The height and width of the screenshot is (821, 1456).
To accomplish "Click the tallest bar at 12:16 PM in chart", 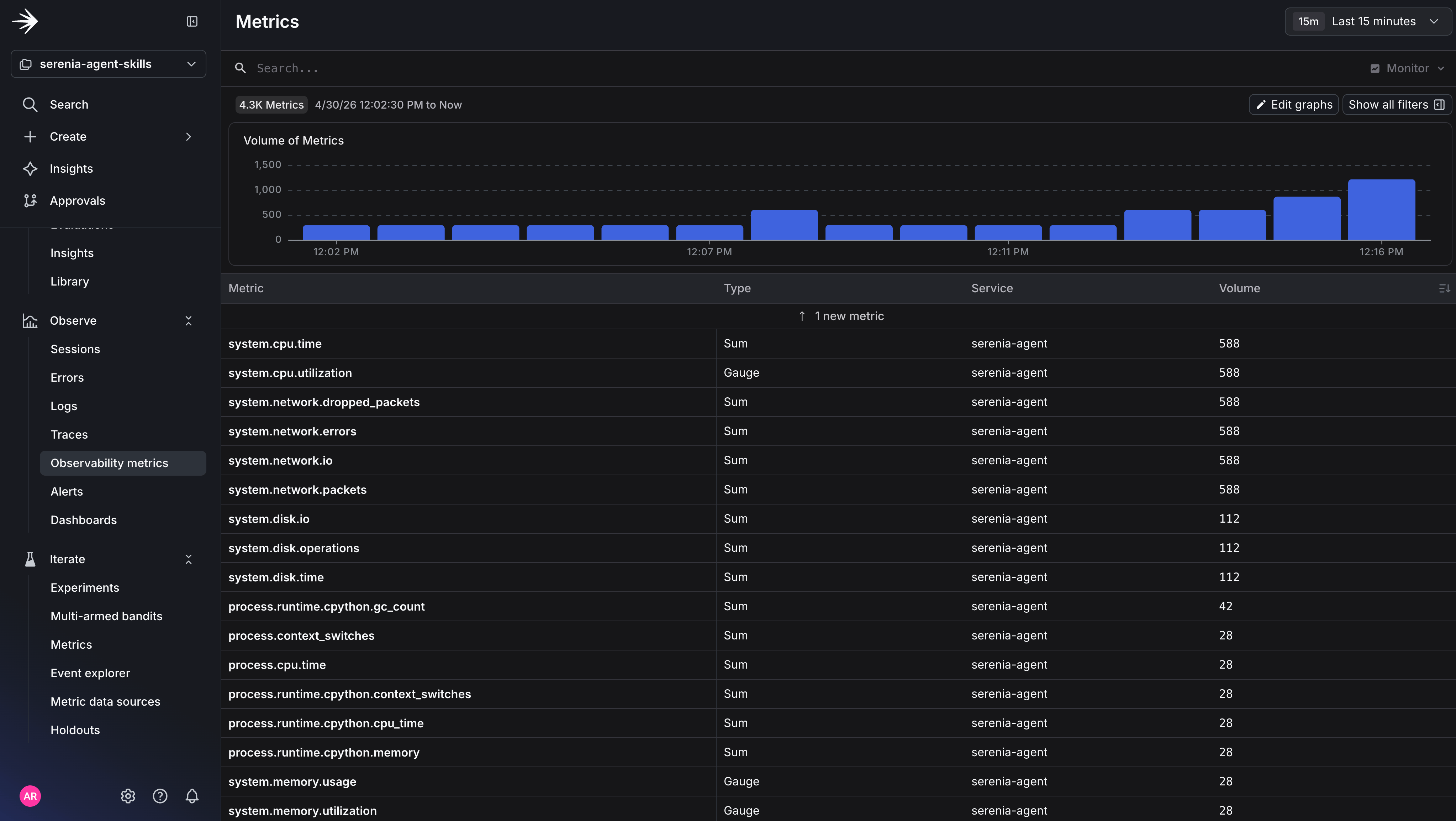I will click(x=1381, y=210).
